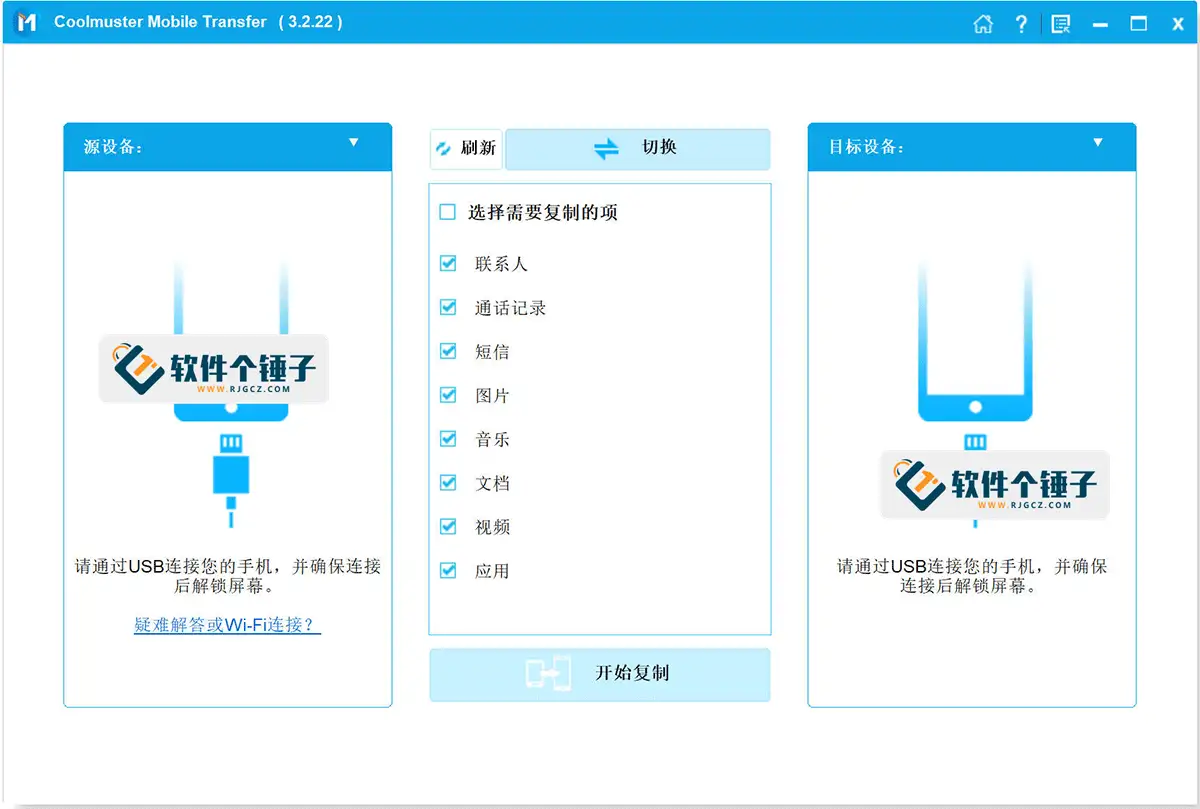Viewport: 1200px width, 809px height.
Task: Open the 疑难解答或Wi-Fi连接 link
Action: click(228, 625)
